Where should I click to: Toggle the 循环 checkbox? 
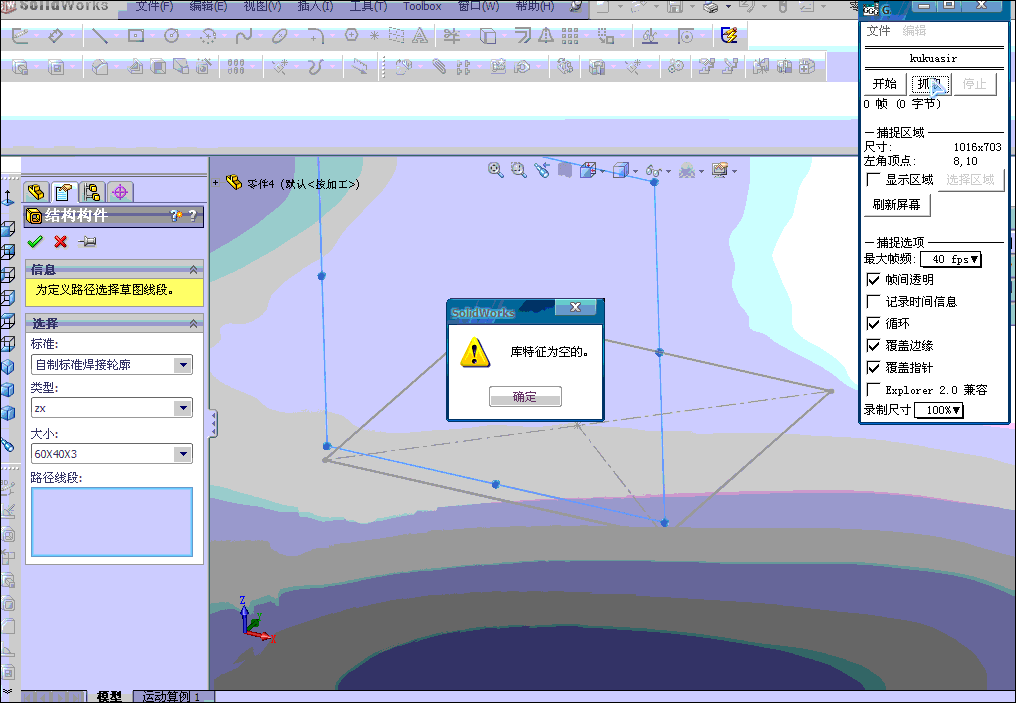coord(873,323)
